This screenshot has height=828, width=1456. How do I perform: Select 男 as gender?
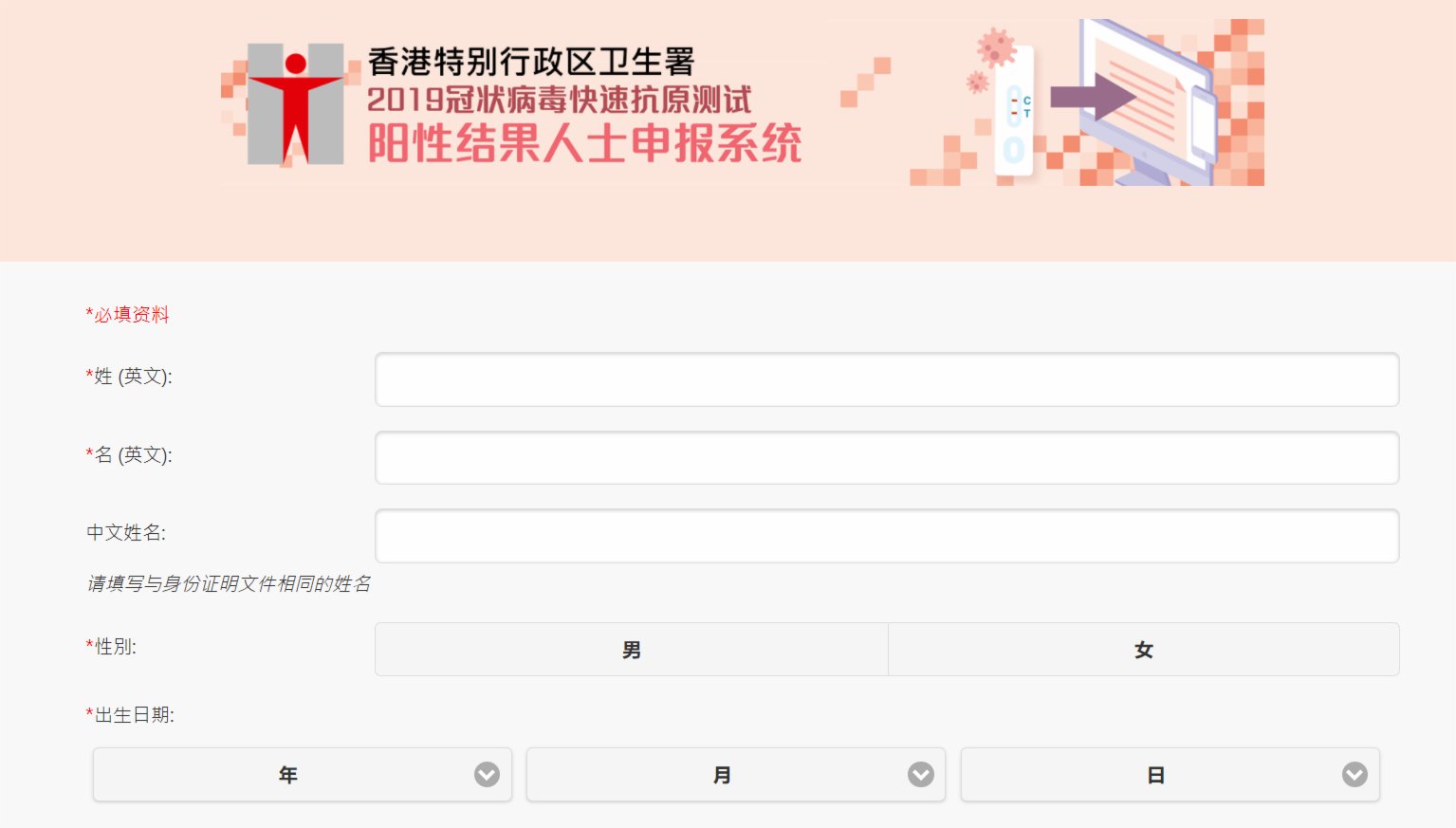click(632, 650)
